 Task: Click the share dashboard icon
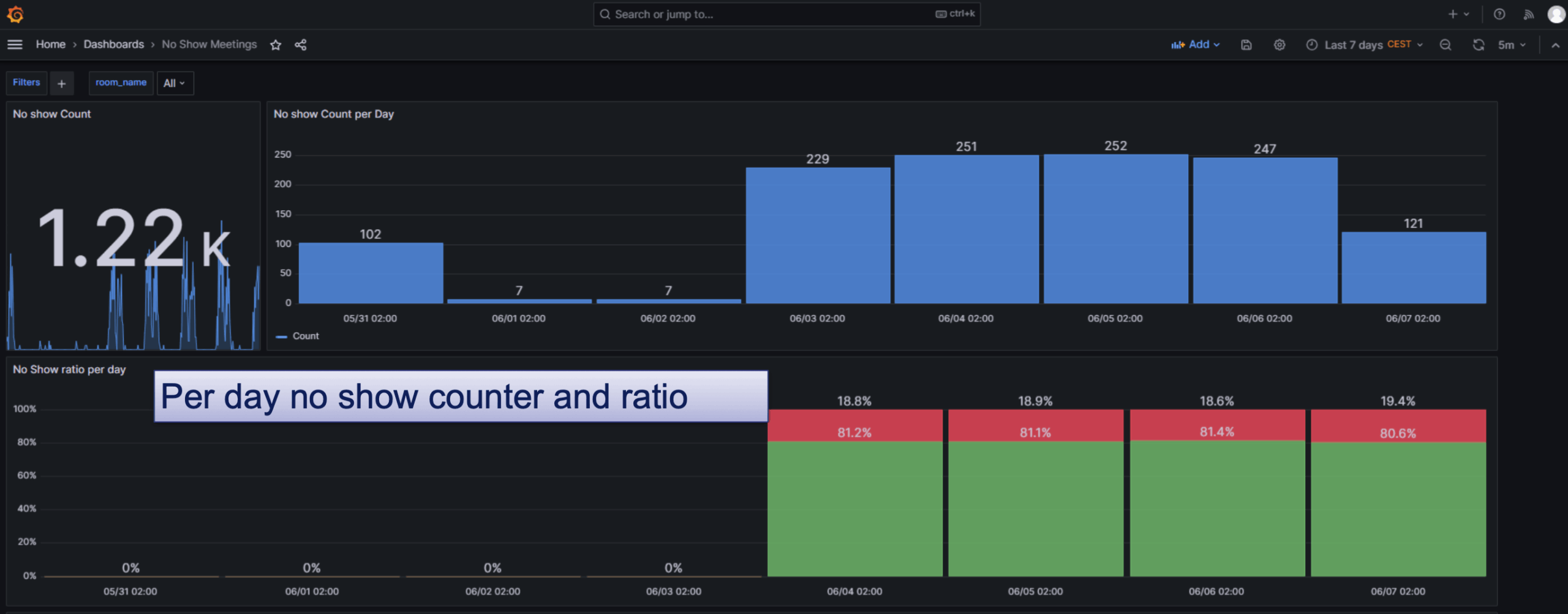[301, 45]
